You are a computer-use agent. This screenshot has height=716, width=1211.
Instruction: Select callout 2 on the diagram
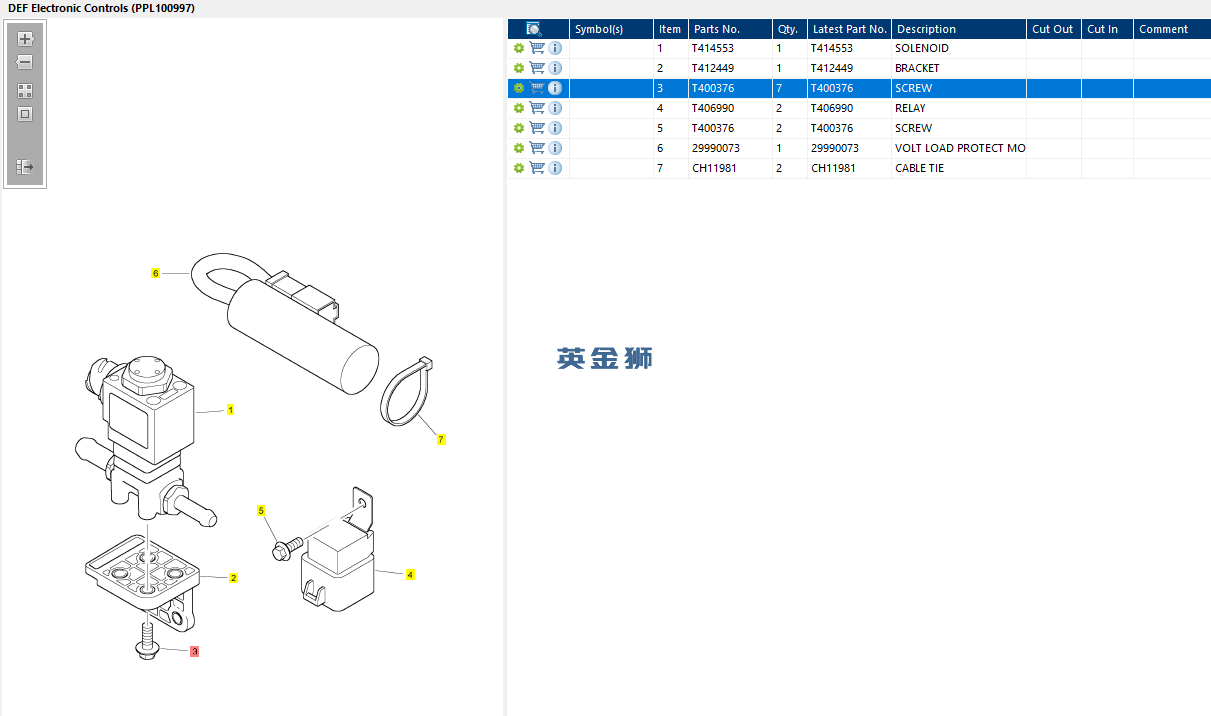[x=233, y=578]
